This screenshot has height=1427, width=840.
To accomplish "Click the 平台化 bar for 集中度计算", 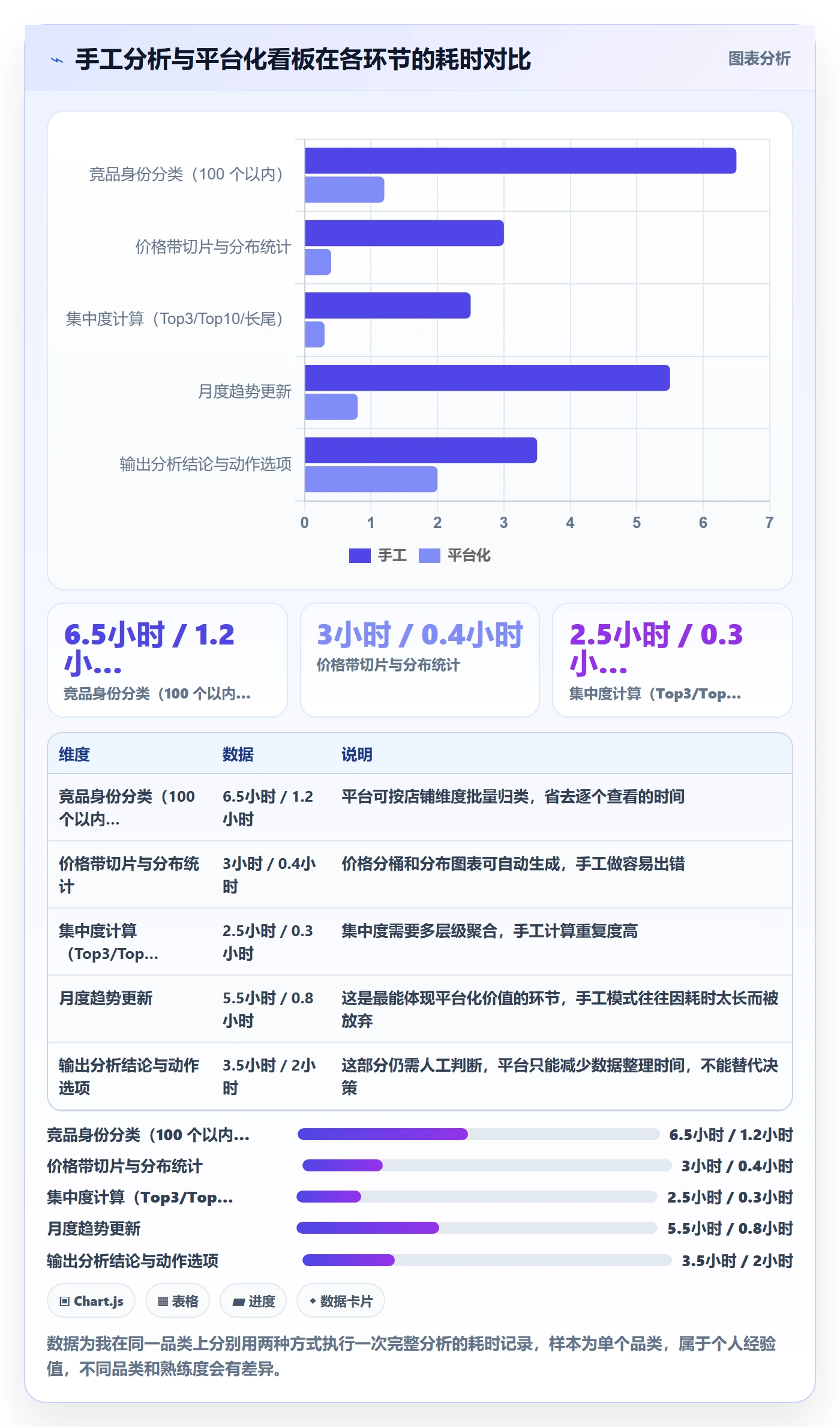I will 314,334.
